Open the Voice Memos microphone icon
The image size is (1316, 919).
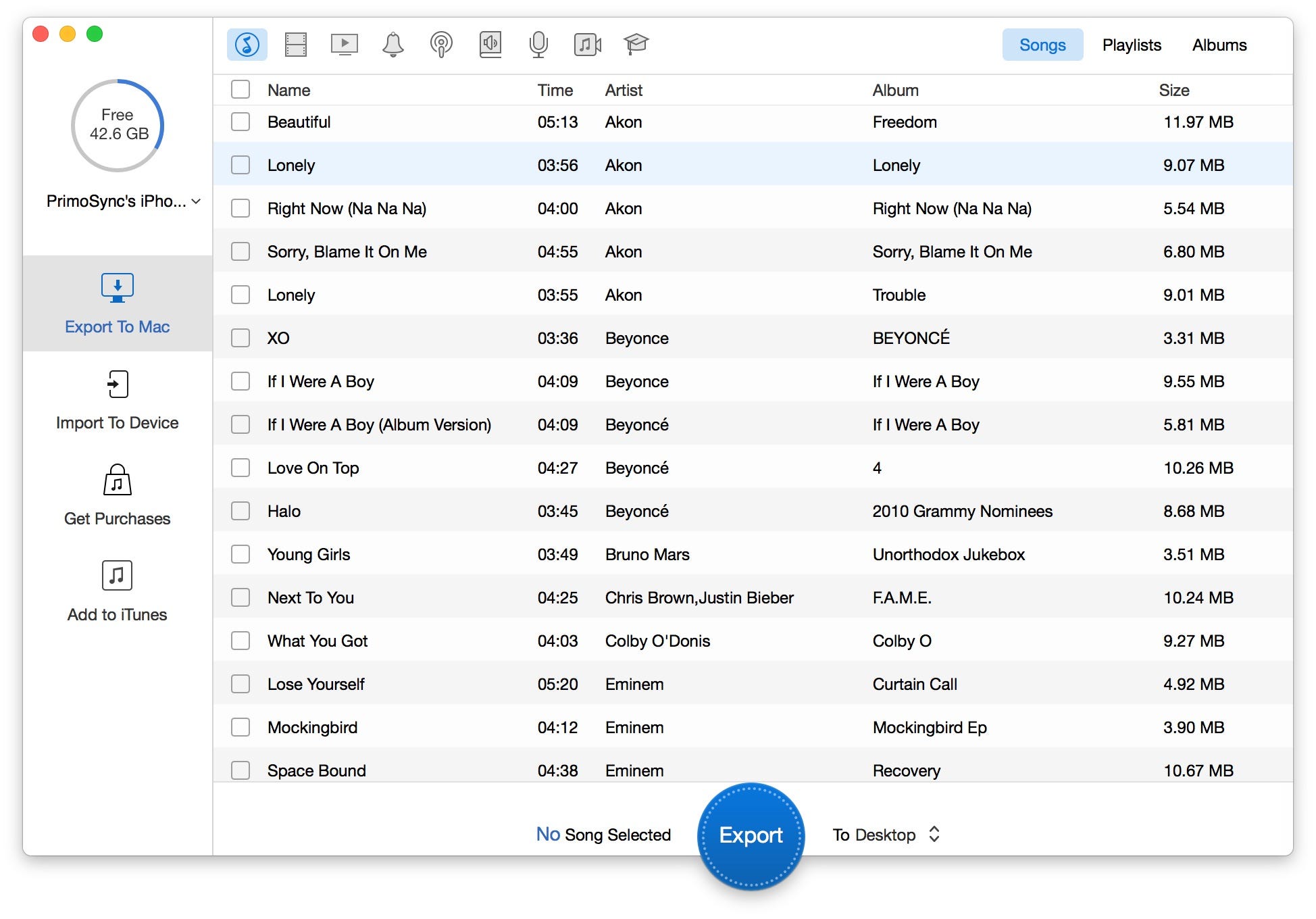[x=538, y=45]
